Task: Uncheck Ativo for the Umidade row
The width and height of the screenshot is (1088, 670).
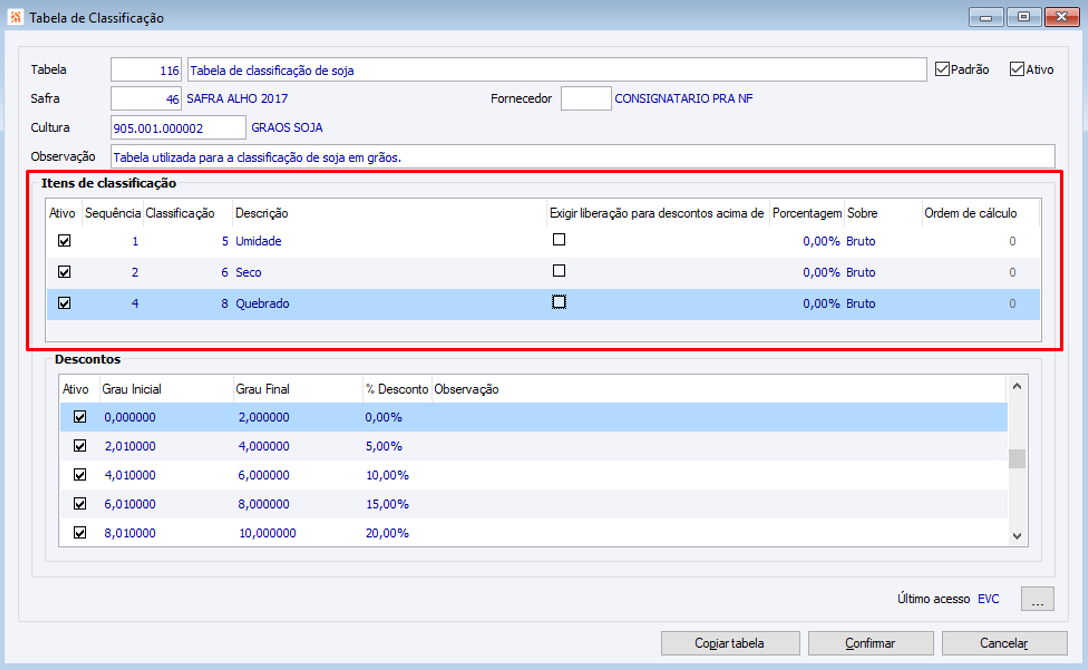Action: [64, 241]
